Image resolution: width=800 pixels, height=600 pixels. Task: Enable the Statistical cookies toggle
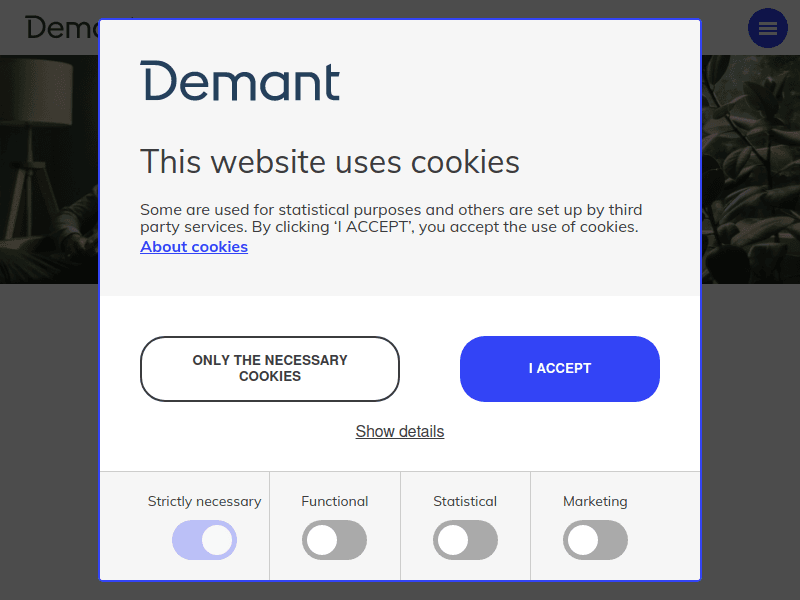[x=465, y=540]
